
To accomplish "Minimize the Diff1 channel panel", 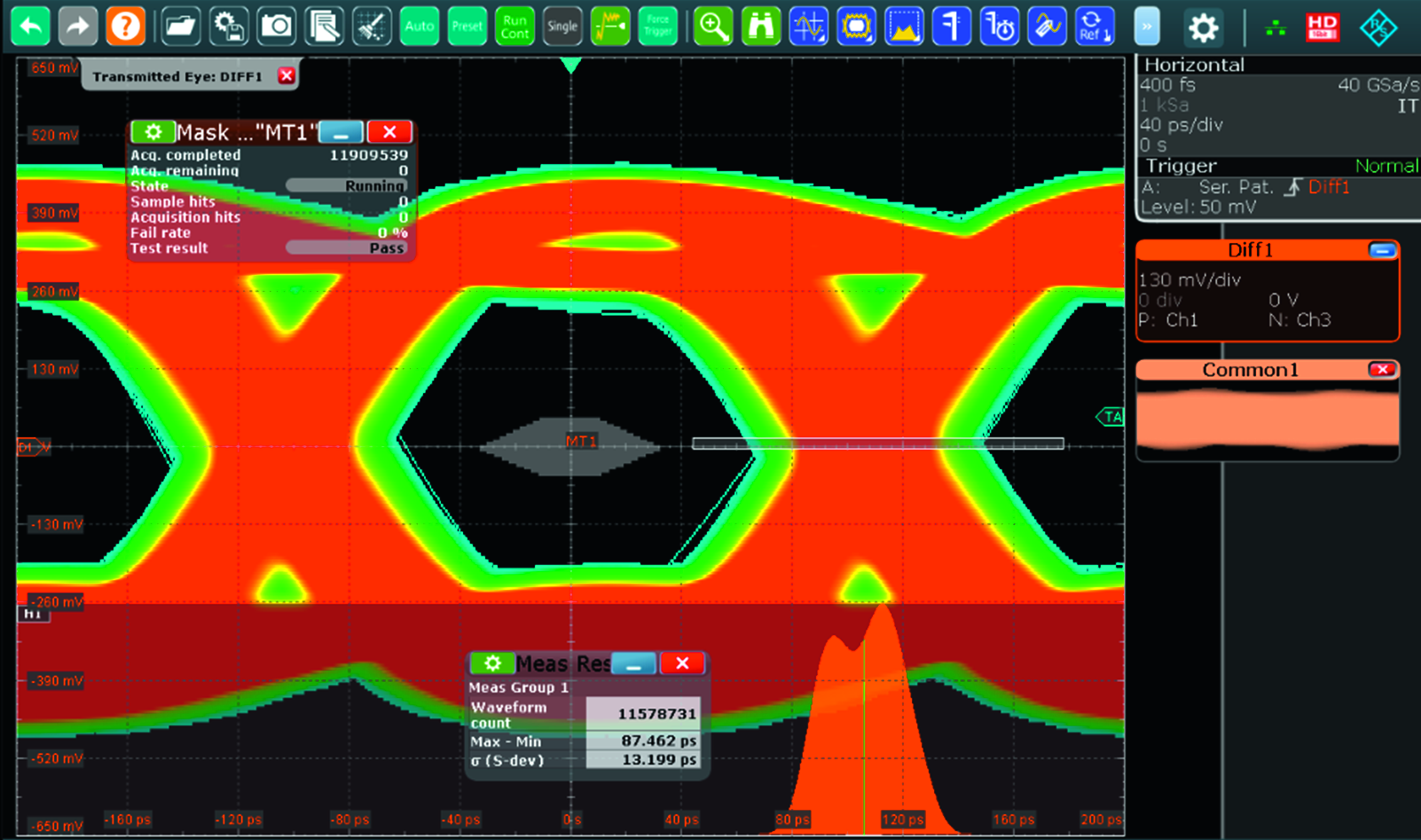I will [x=1381, y=250].
